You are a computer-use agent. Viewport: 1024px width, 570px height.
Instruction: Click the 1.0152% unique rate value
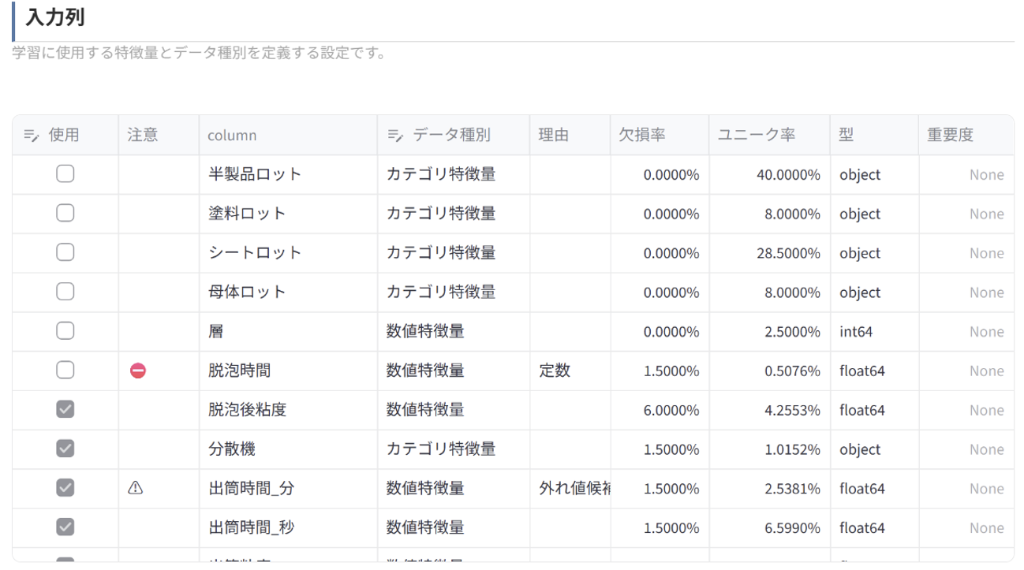point(792,449)
